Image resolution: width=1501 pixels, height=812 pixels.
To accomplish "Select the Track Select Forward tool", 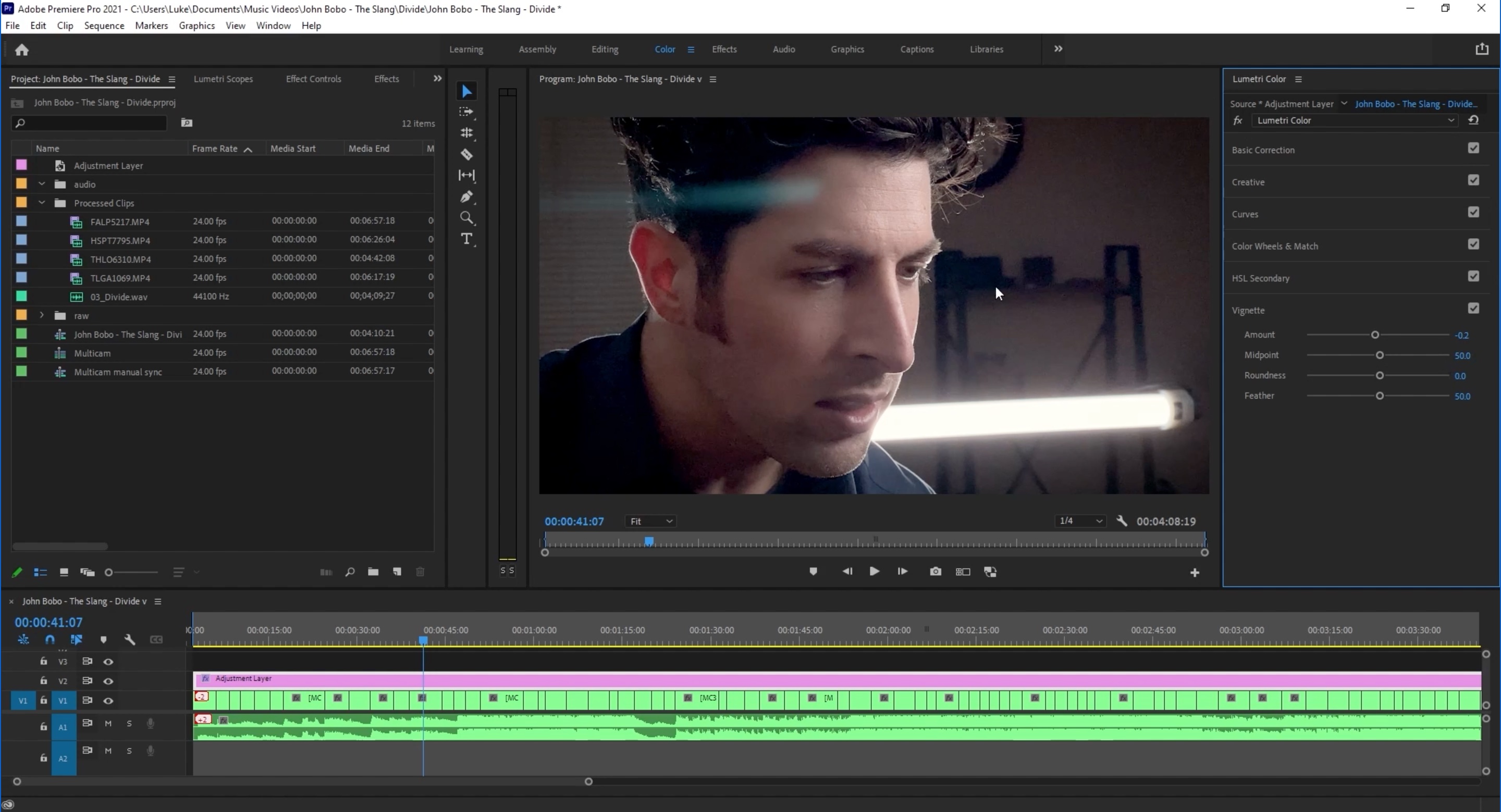I will click(x=467, y=112).
